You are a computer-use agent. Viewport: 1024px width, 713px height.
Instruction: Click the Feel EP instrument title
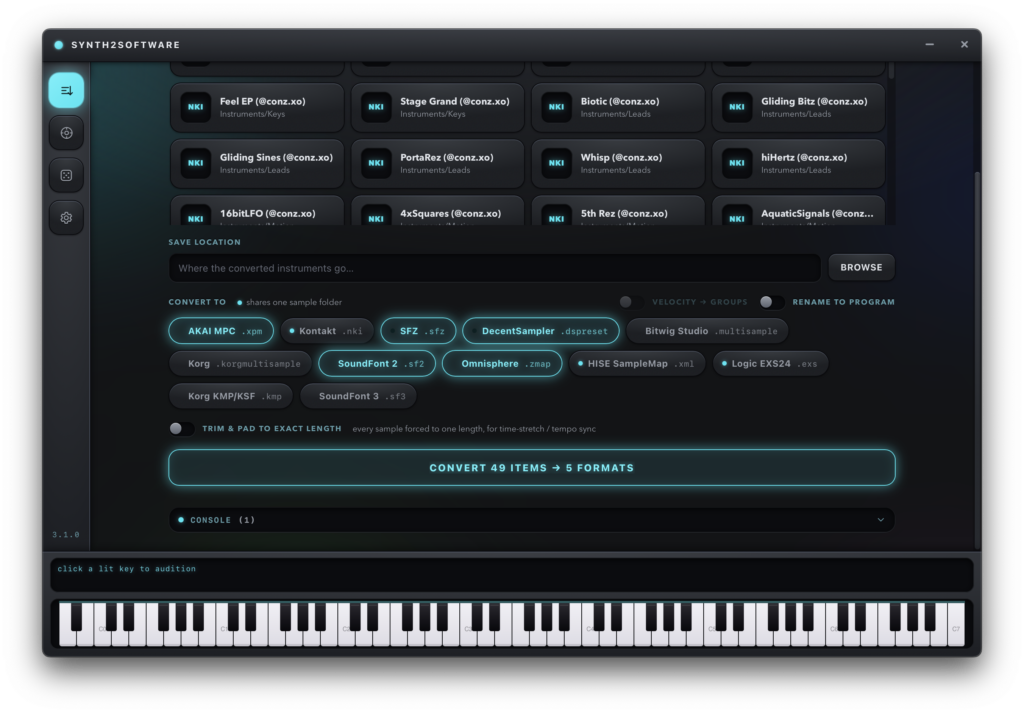[x=263, y=101]
